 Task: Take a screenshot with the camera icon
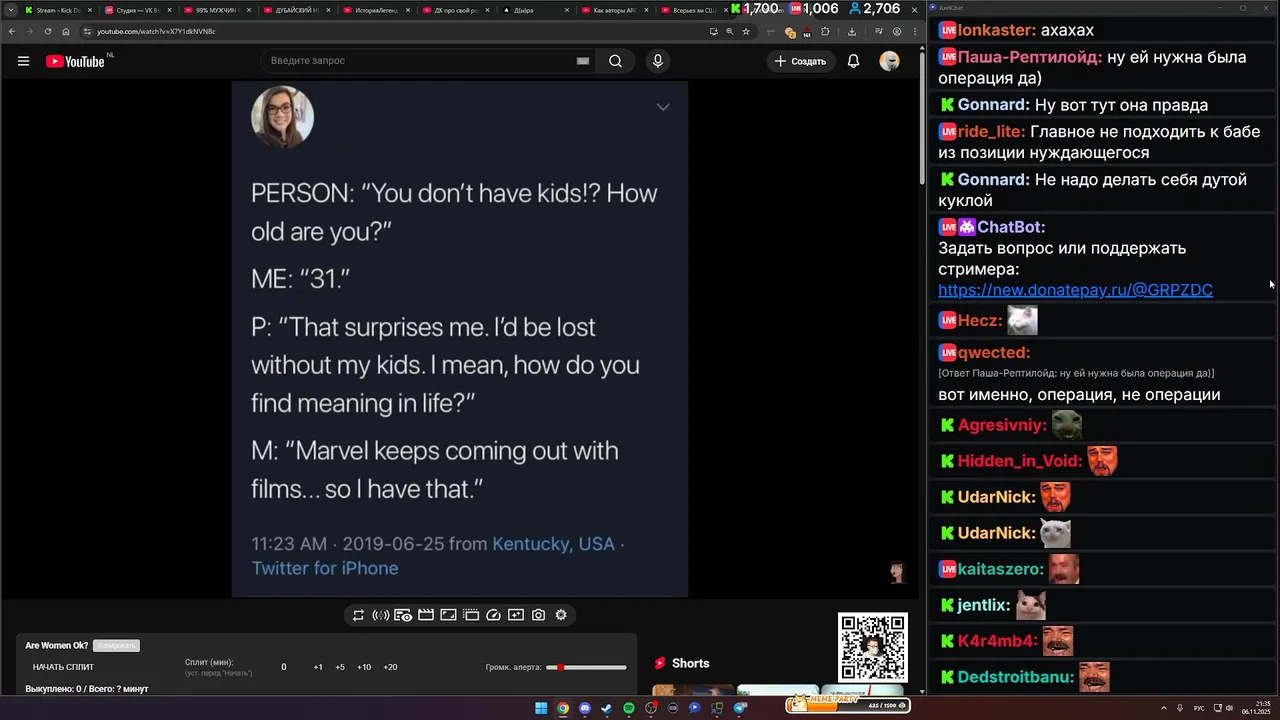(x=538, y=615)
